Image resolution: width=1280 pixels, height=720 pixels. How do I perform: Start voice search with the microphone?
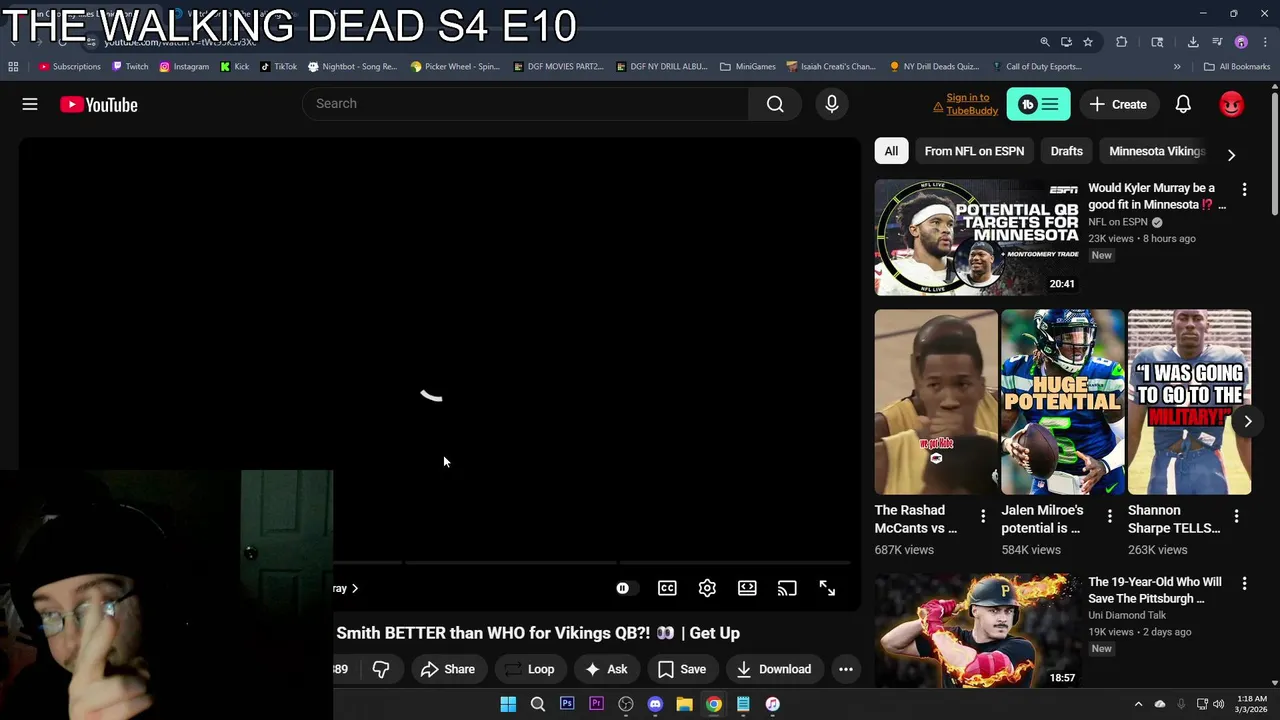[832, 104]
